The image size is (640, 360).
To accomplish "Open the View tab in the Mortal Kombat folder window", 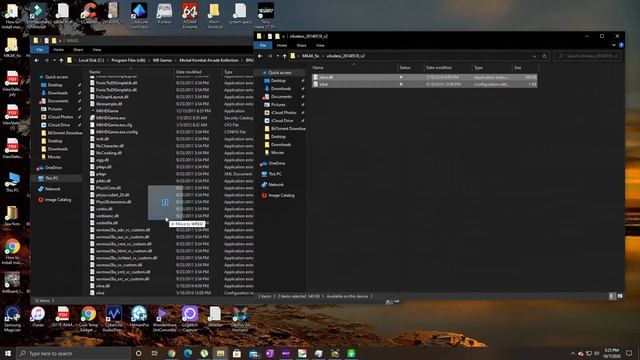I will 96,50.
